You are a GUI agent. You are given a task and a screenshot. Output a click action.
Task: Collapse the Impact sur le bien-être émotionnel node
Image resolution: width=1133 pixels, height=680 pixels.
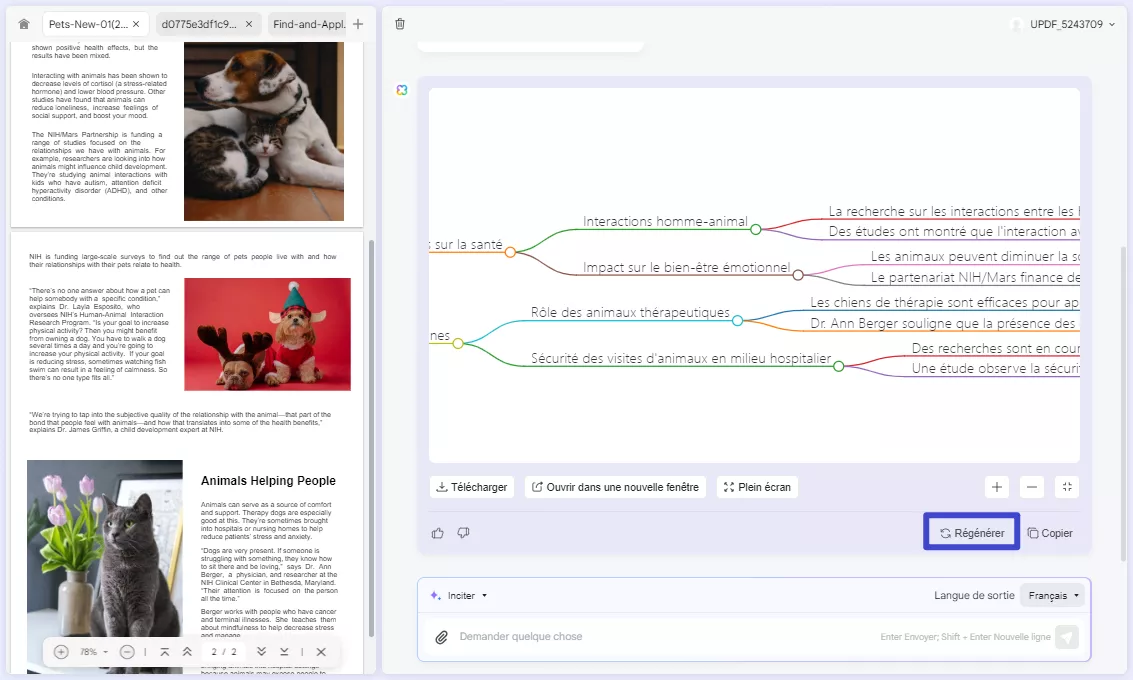[798, 275]
